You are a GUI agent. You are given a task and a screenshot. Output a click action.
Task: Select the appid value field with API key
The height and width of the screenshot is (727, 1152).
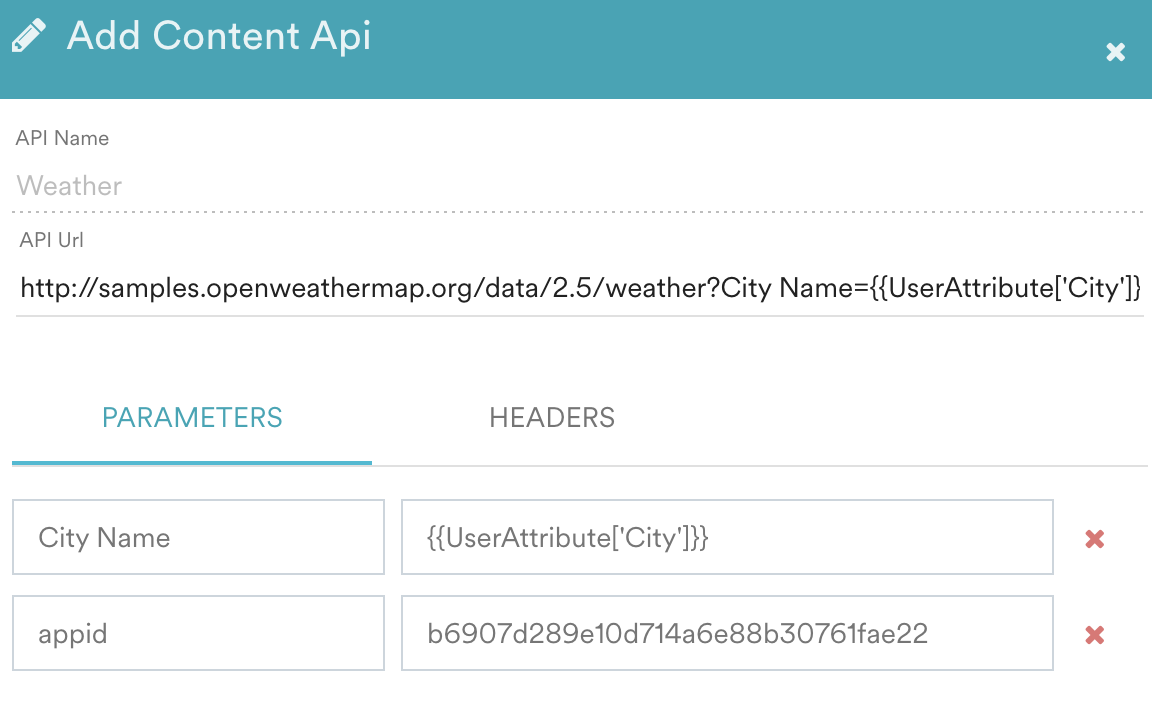click(726, 633)
